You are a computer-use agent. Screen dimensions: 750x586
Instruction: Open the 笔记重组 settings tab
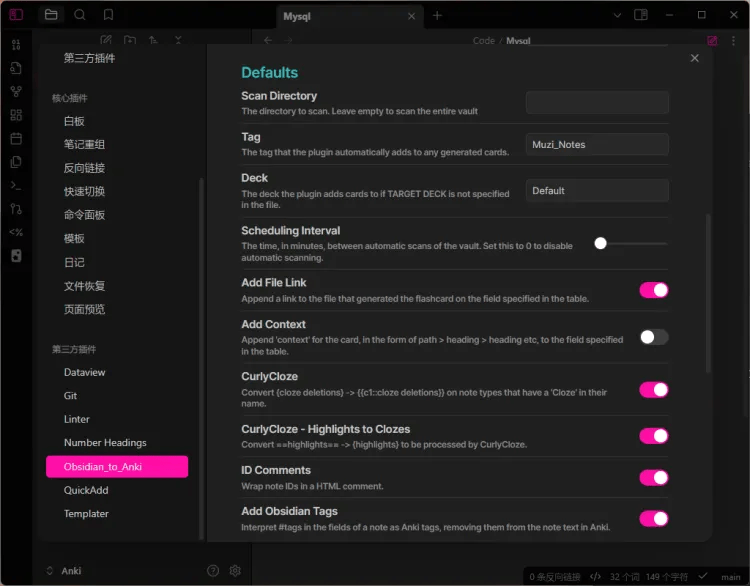click(x=117, y=144)
